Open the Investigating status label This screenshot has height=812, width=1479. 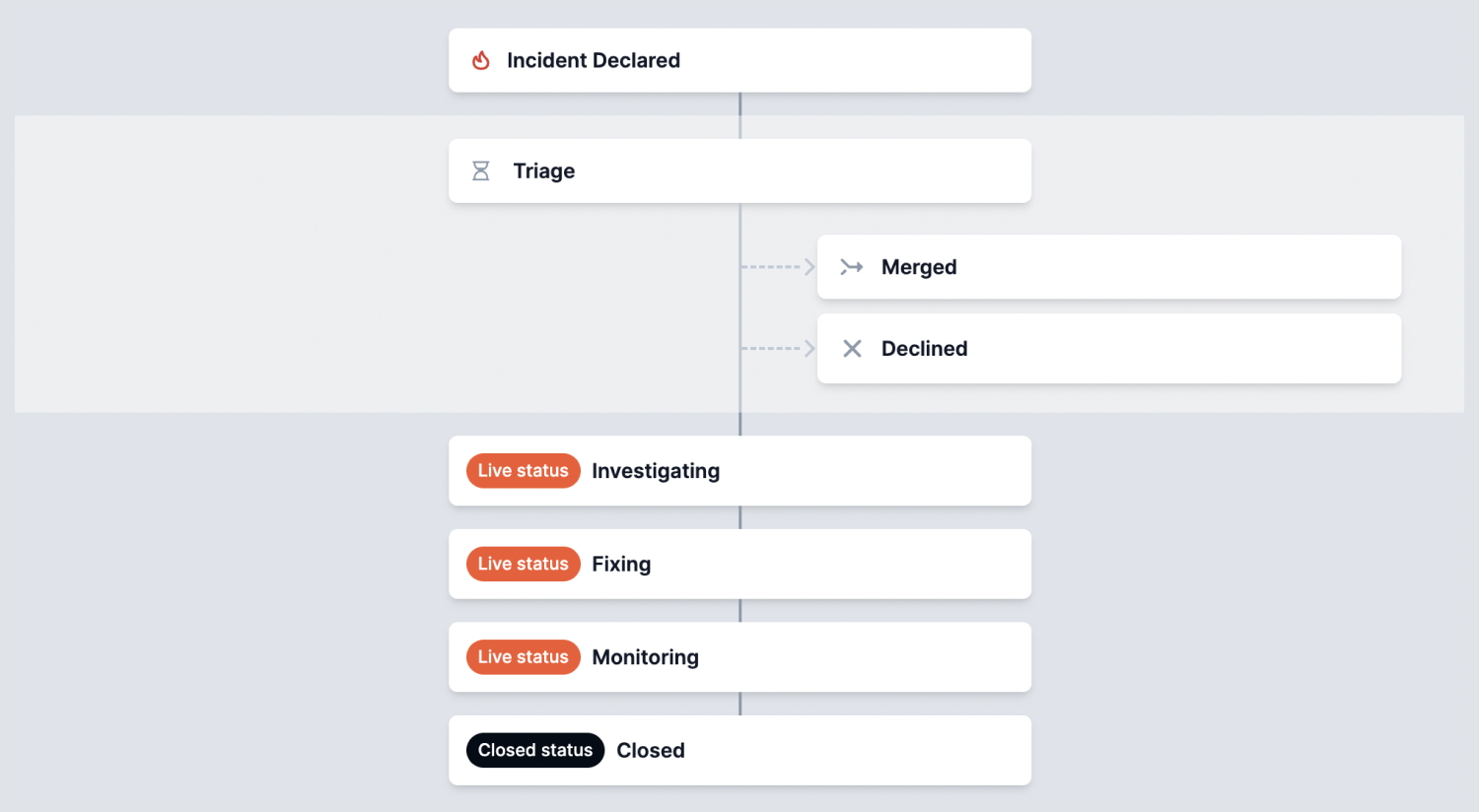click(x=656, y=471)
